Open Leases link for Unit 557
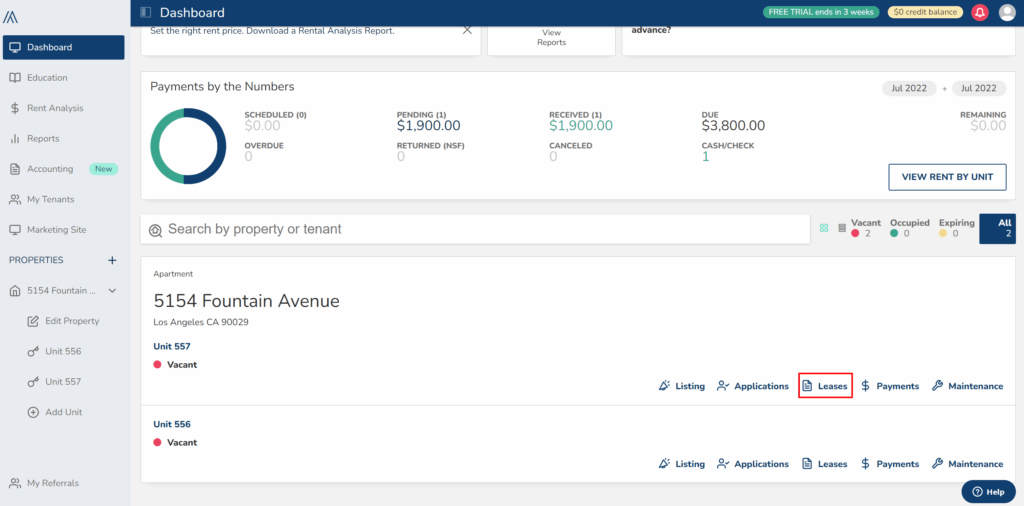 (825, 386)
